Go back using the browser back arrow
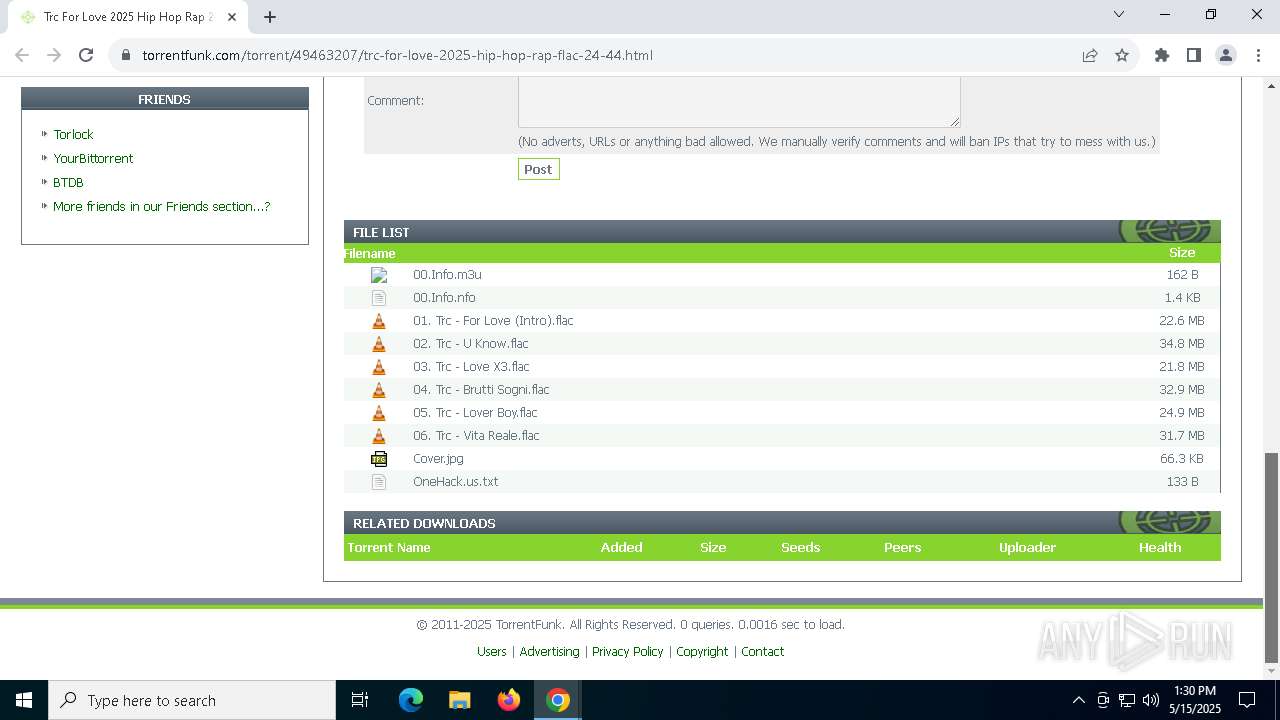1280x720 pixels. tap(22, 55)
